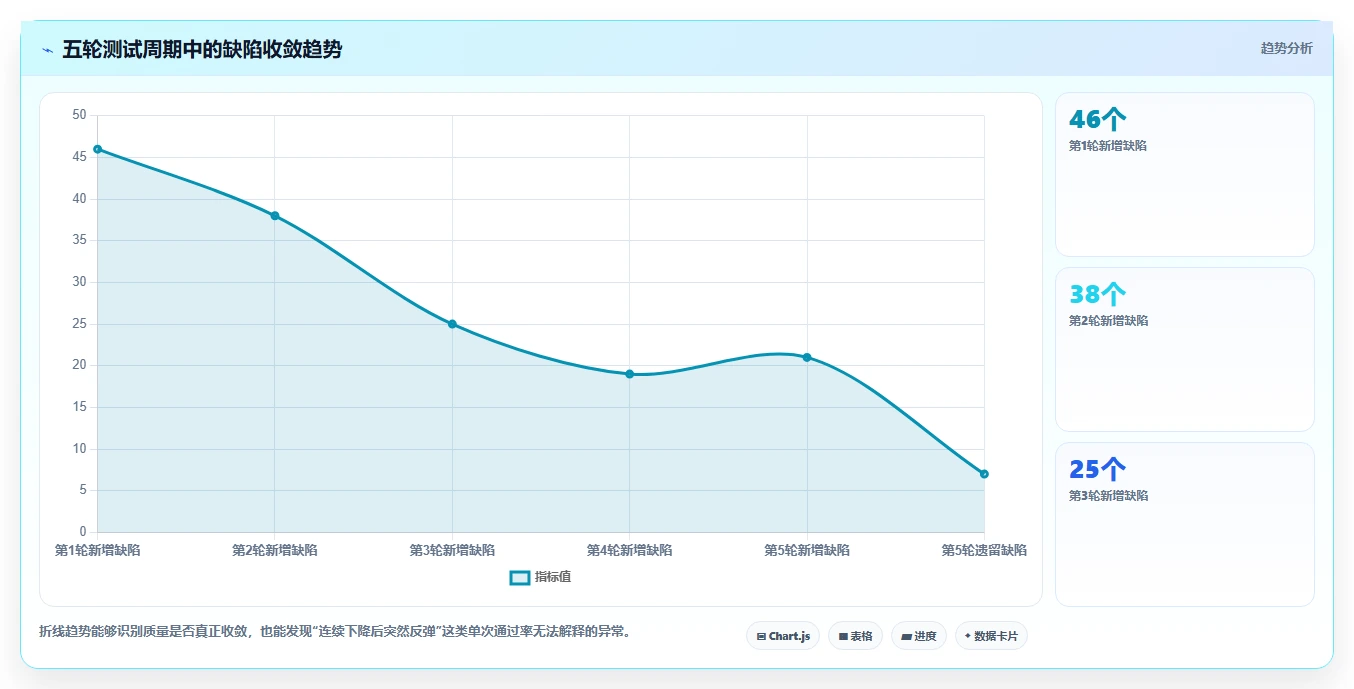This screenshot has height=689, width=1354.
Task: Click the data point for 第5轮新增缺陷
Action: click(807, 357)
